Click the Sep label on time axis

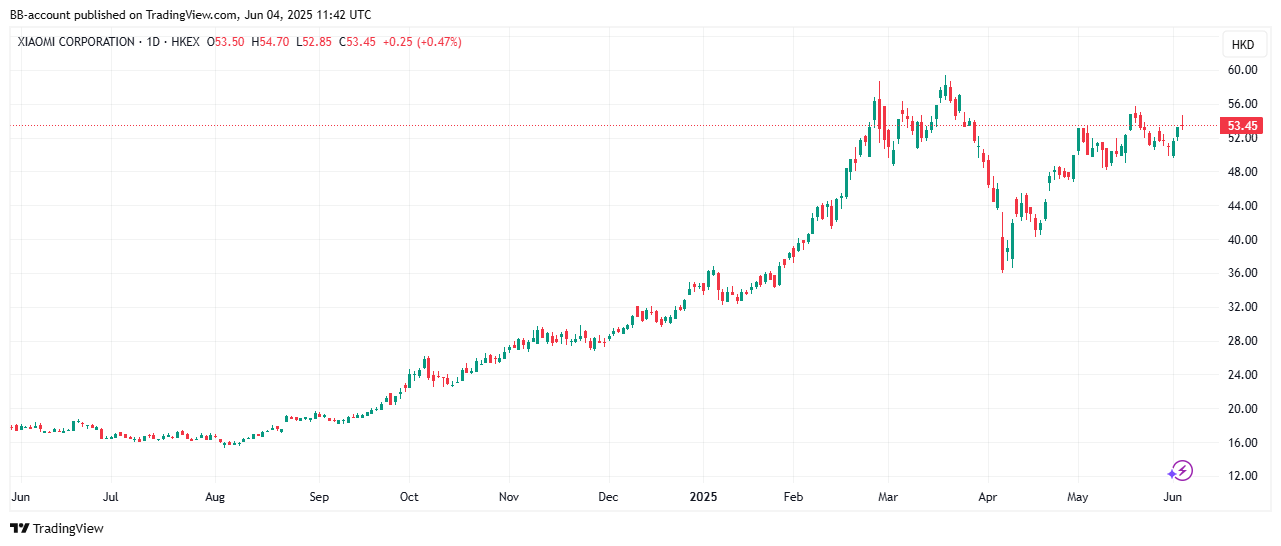click(x=318, y=496)
